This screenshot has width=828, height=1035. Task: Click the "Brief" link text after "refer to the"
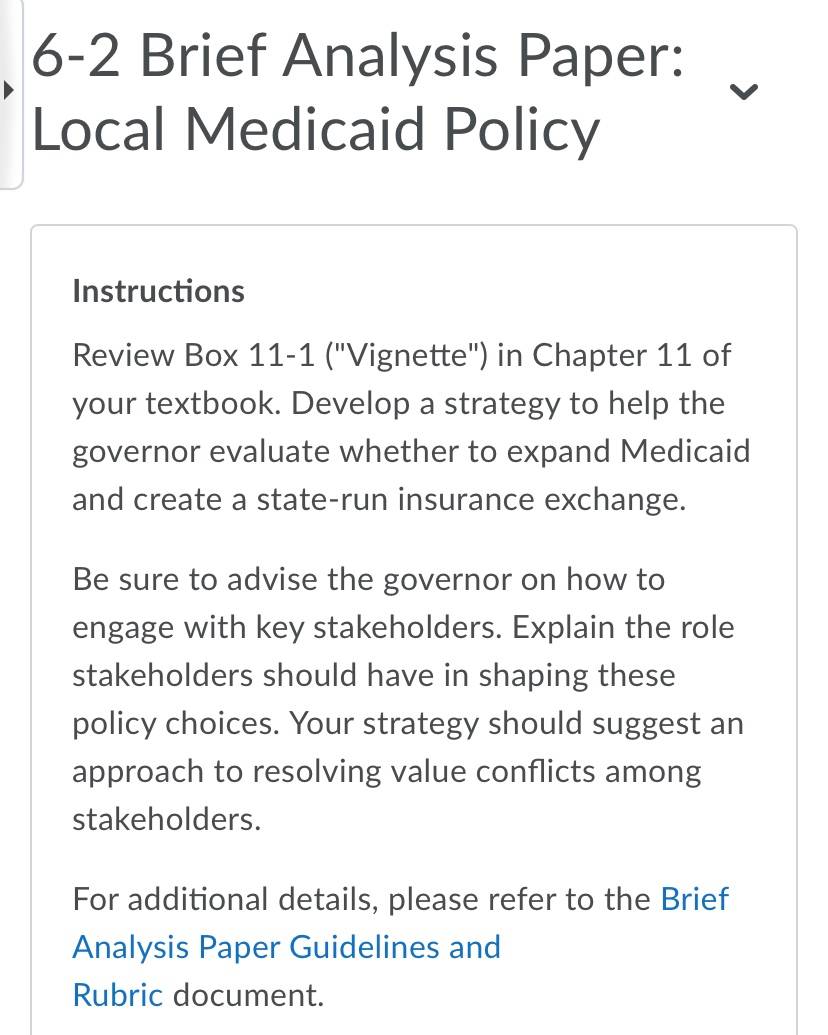(x=694, y=899)
